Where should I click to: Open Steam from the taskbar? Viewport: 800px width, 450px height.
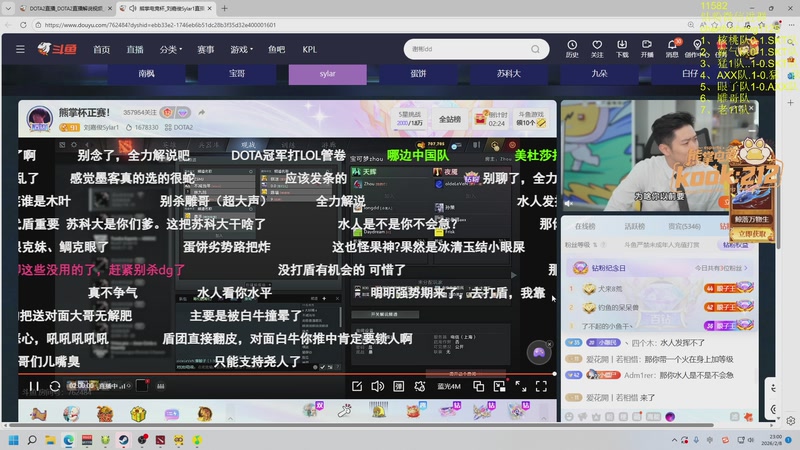[x=124, y=440]
